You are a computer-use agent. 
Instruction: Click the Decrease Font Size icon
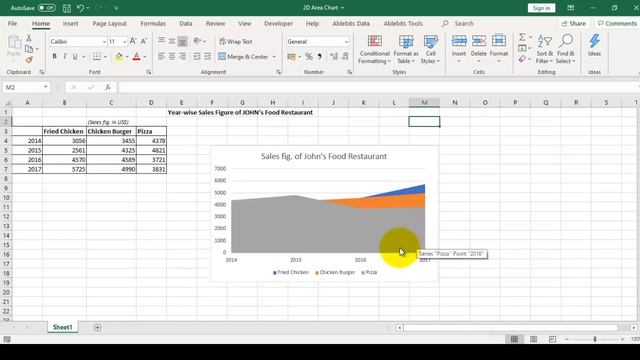(x=144, y=41)
